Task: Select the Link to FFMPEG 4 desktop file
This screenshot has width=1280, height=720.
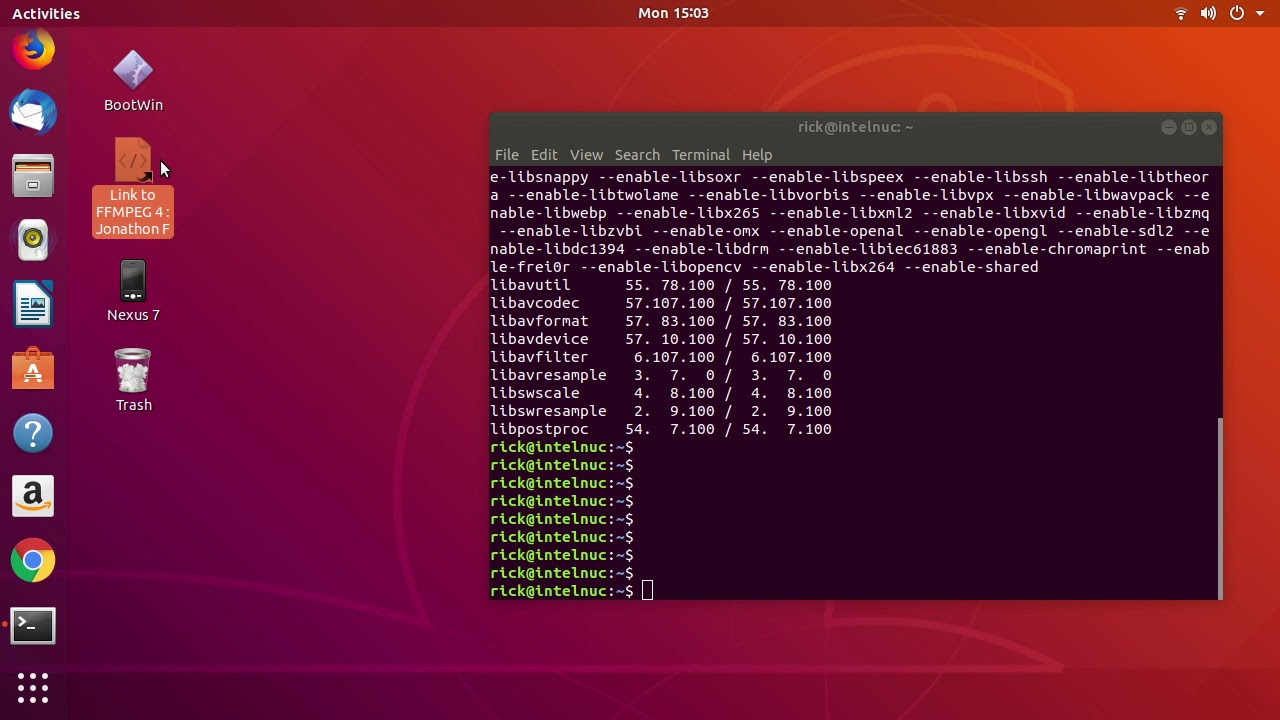Action: pyautogui.click(x=133, y=188)
